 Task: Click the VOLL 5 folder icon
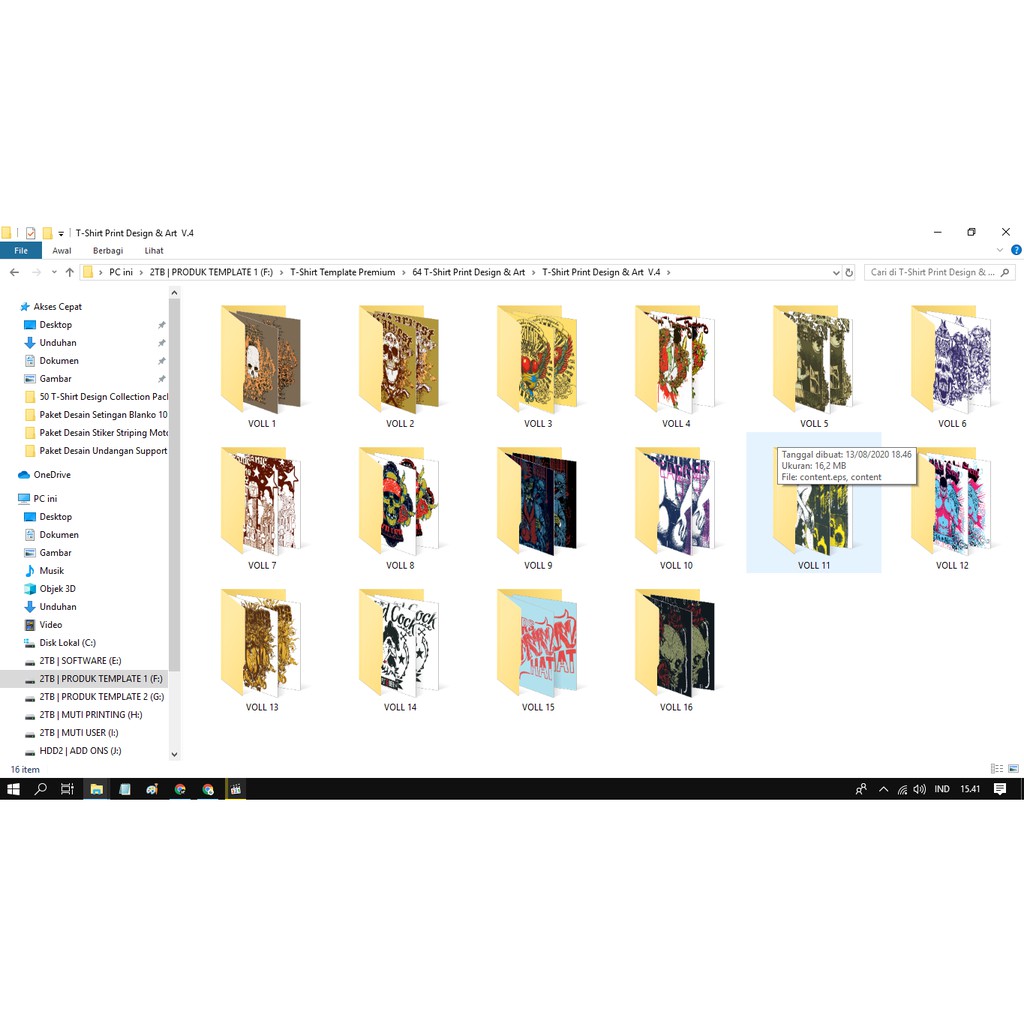click(814, 359)
